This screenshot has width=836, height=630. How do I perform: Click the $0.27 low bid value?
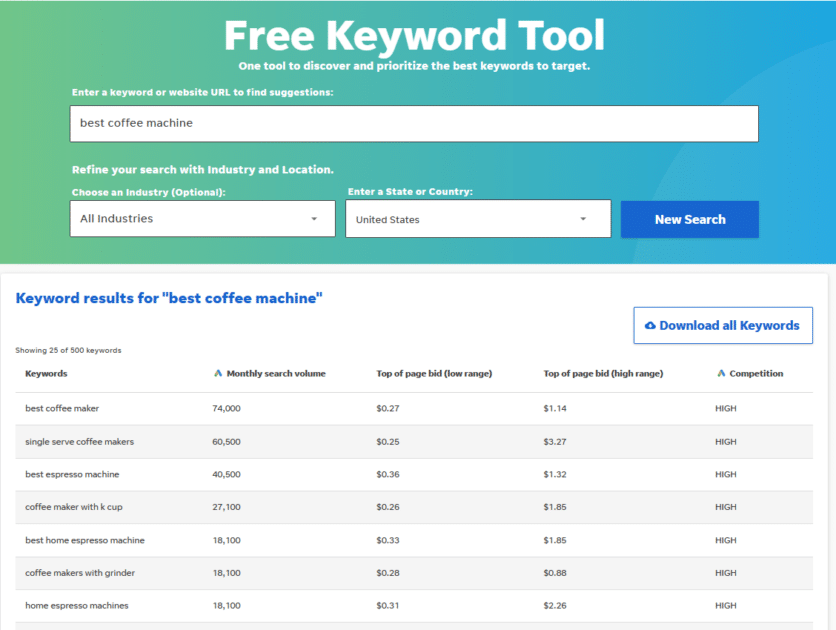[388, 408]
